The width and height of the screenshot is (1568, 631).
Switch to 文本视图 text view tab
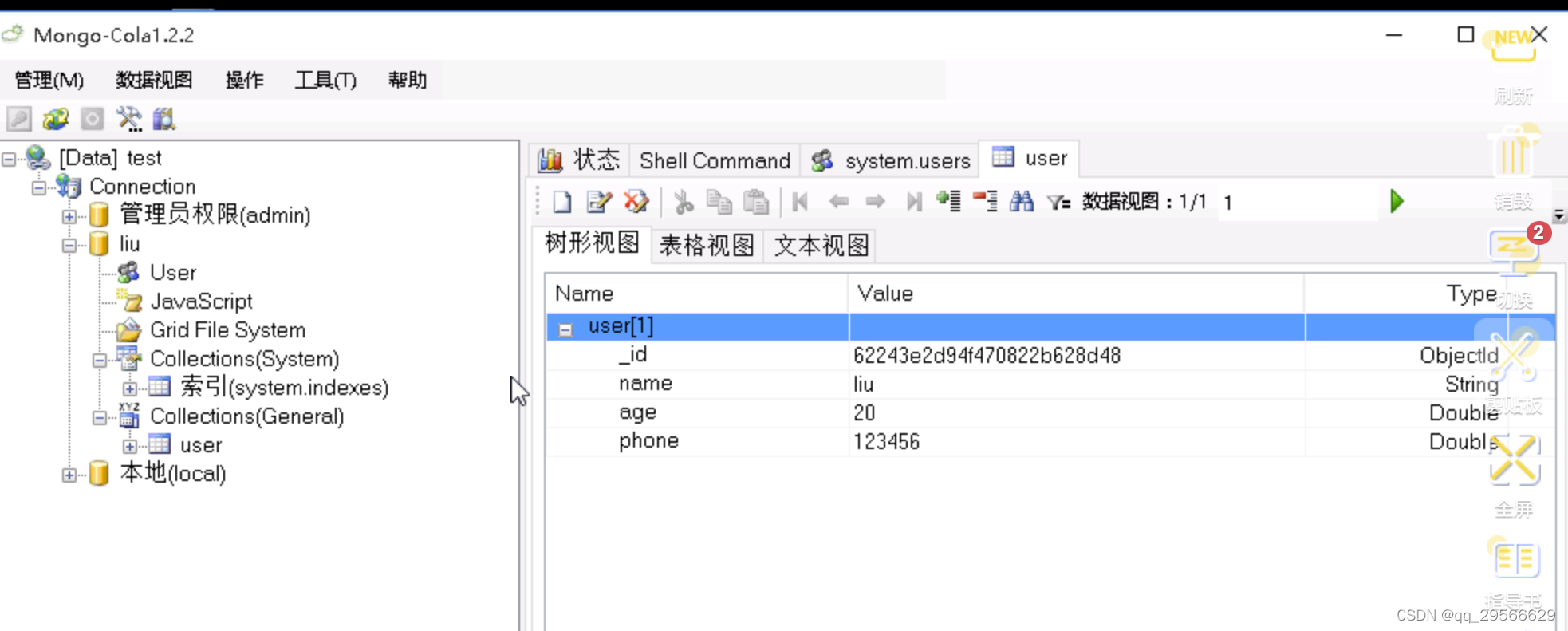click(x=821, y=245)
